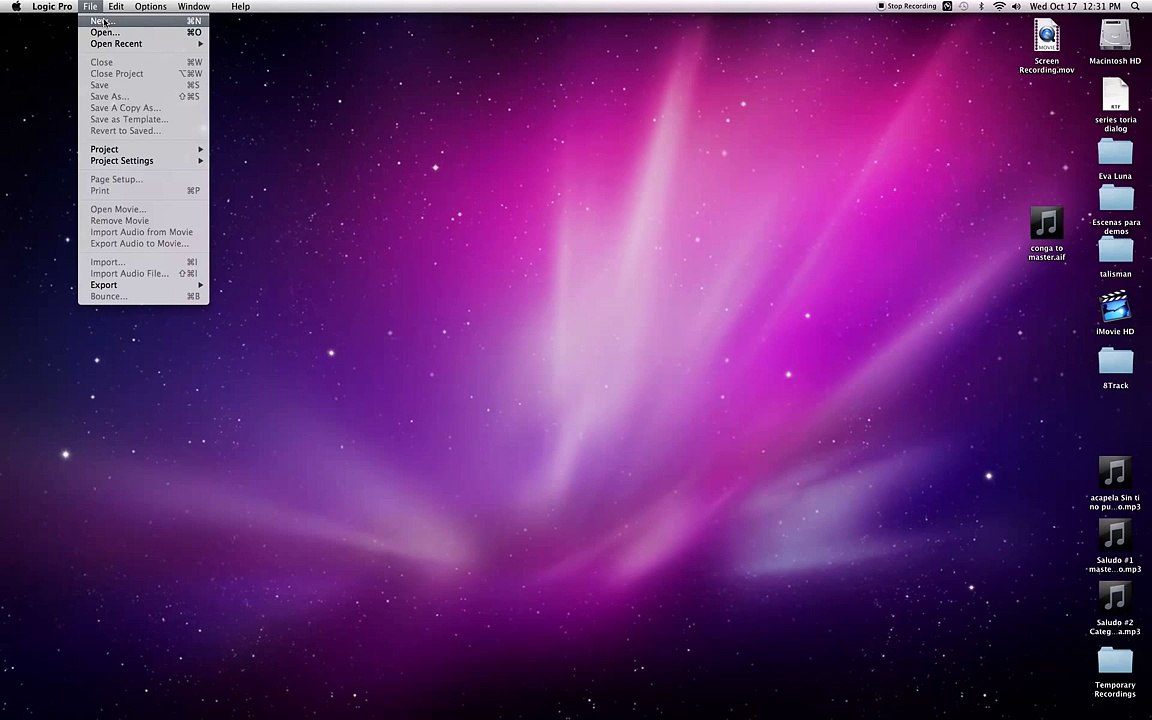
Task: Select the Macintosh HD drive icon
Action: coord(1115,42)
